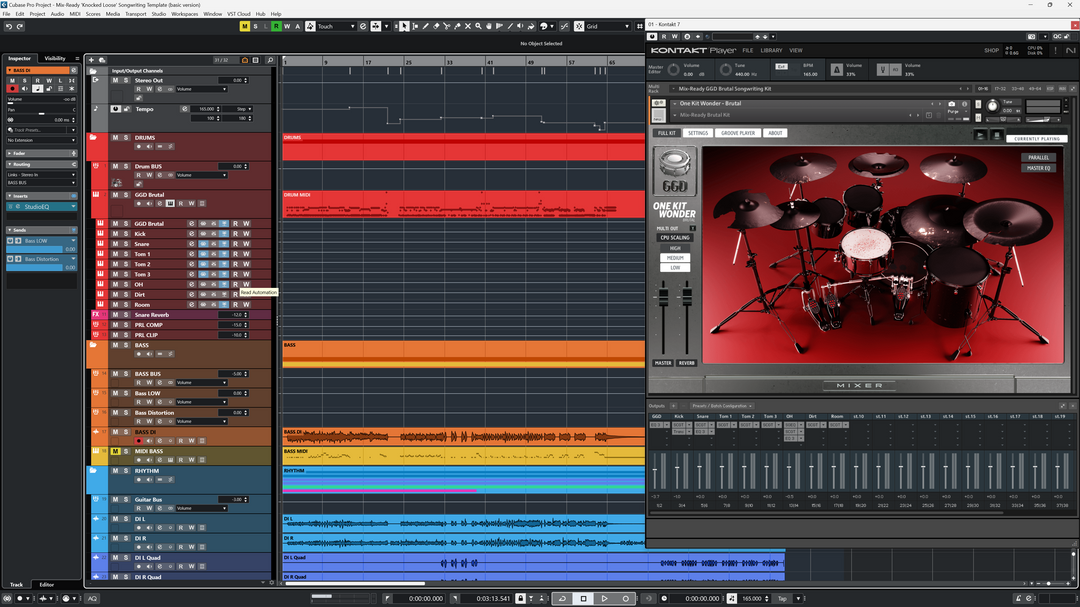The image size is (1080, 607).
Task: Click the Tempo track value field showing 165.000
Action: (x=205, y=109)
